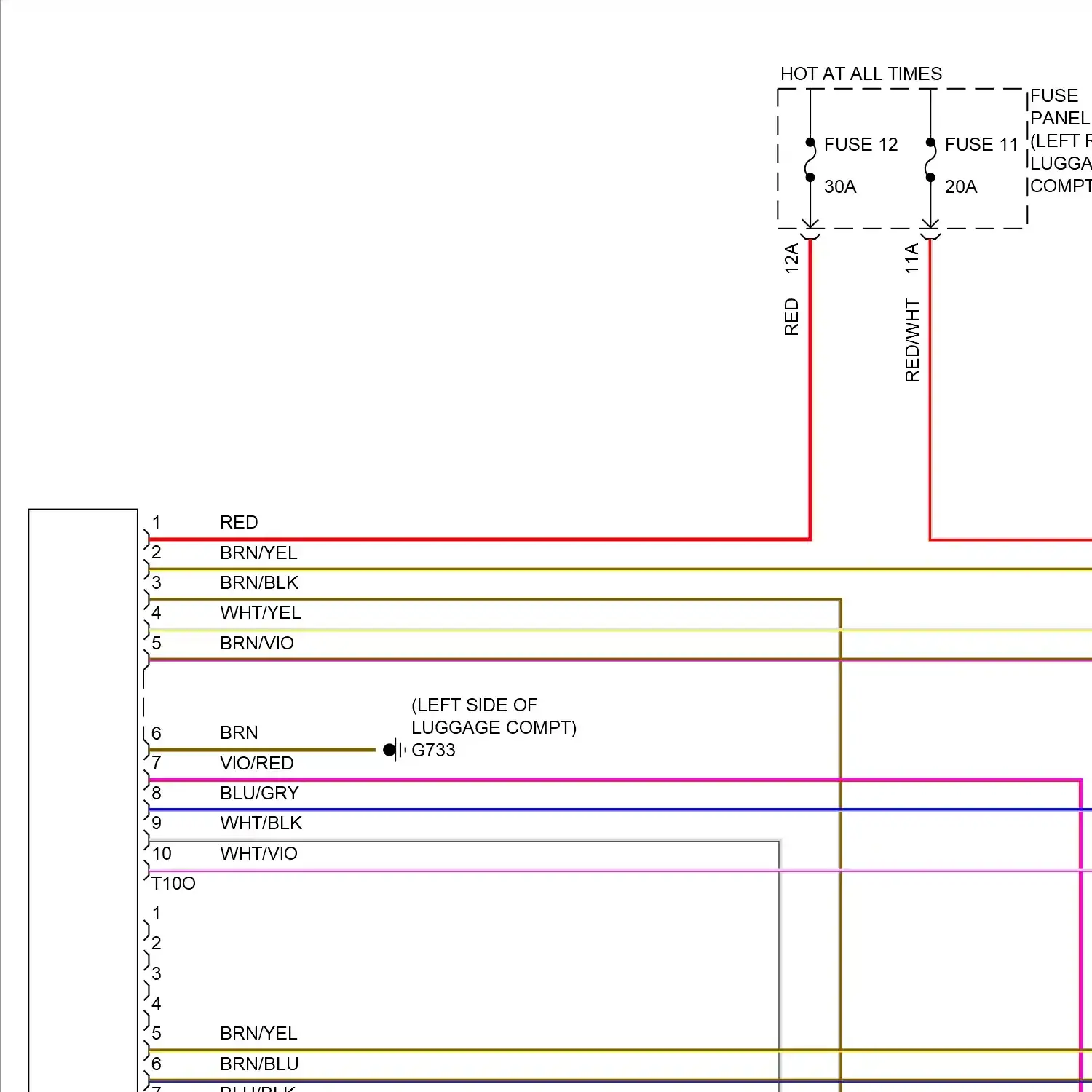Click the "(LEFT SIDE OF" location note
Screen dimensions: 1092x1092
click(474, 705)
